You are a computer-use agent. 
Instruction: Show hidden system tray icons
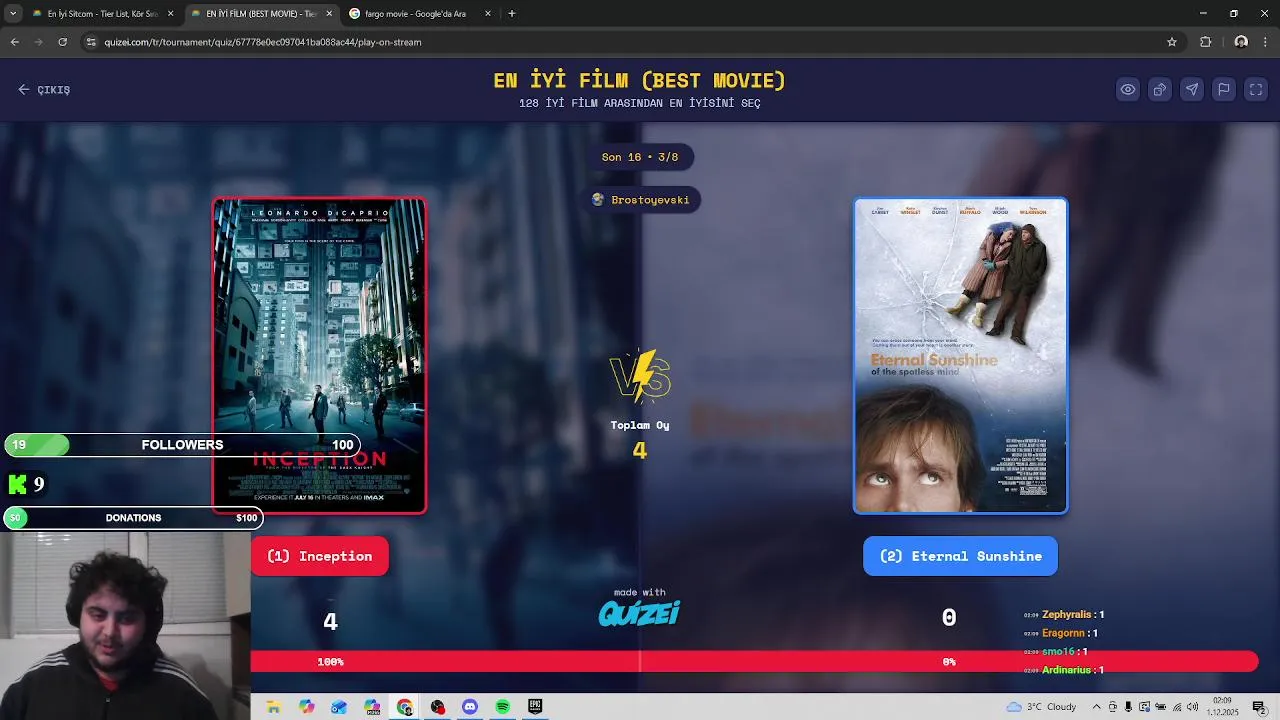tap(1096, 707)
